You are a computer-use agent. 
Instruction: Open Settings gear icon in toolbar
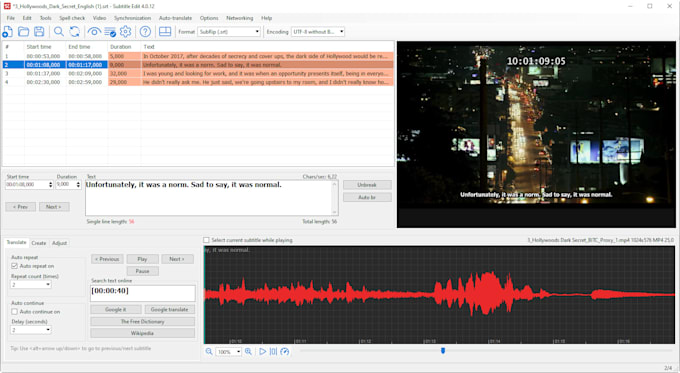coord(125,32)
